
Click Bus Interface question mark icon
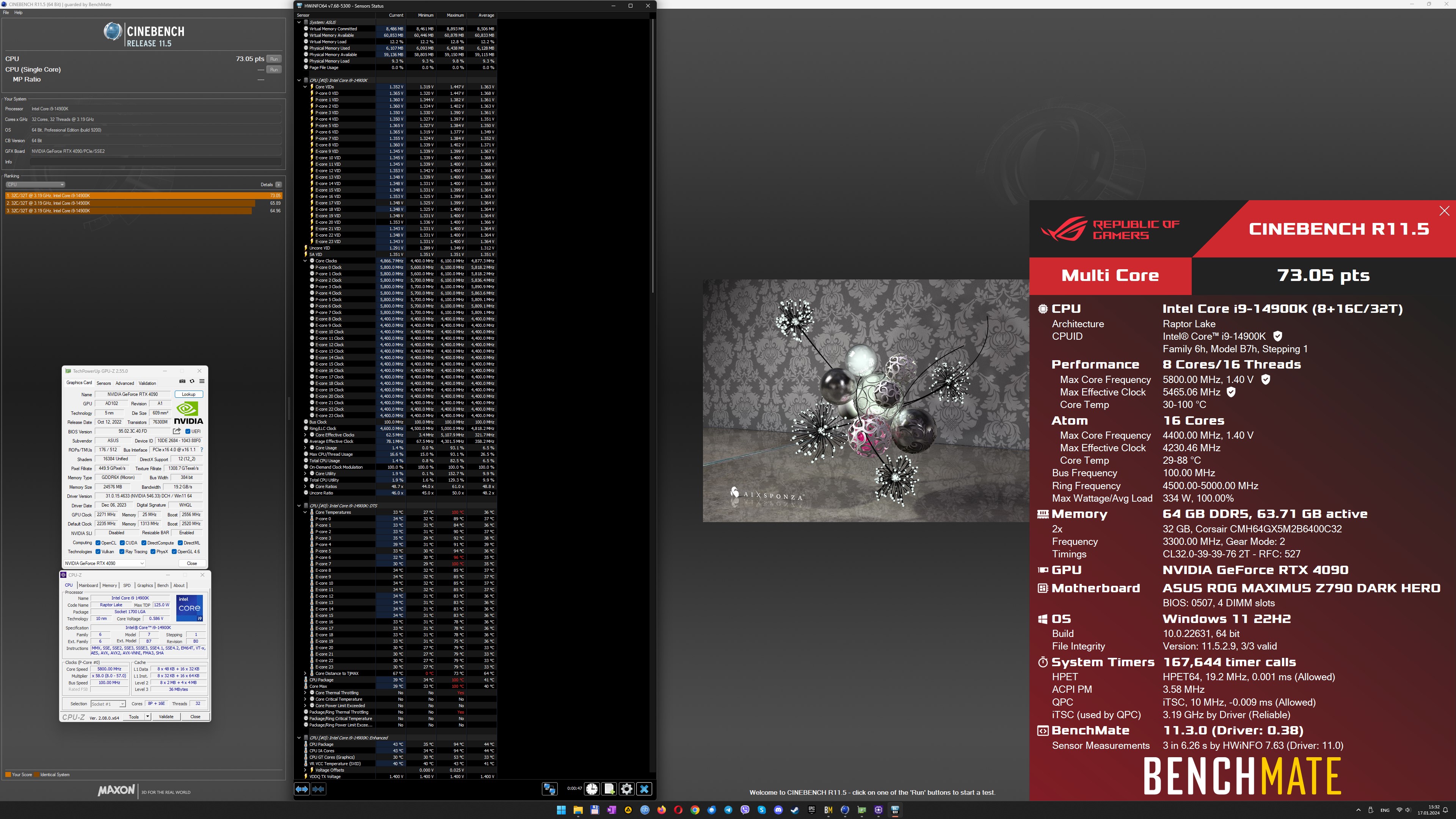click(202, 450)
